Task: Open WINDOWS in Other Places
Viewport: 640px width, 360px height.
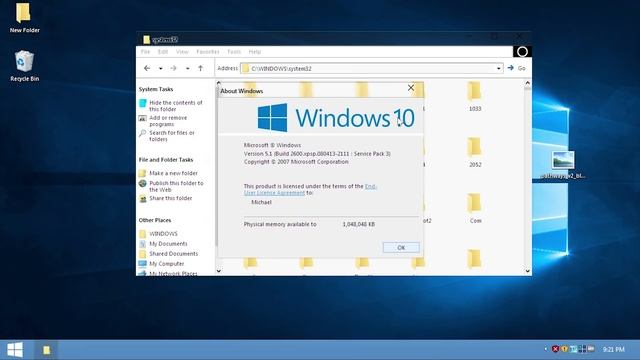Action: click(x=163, y=234)
